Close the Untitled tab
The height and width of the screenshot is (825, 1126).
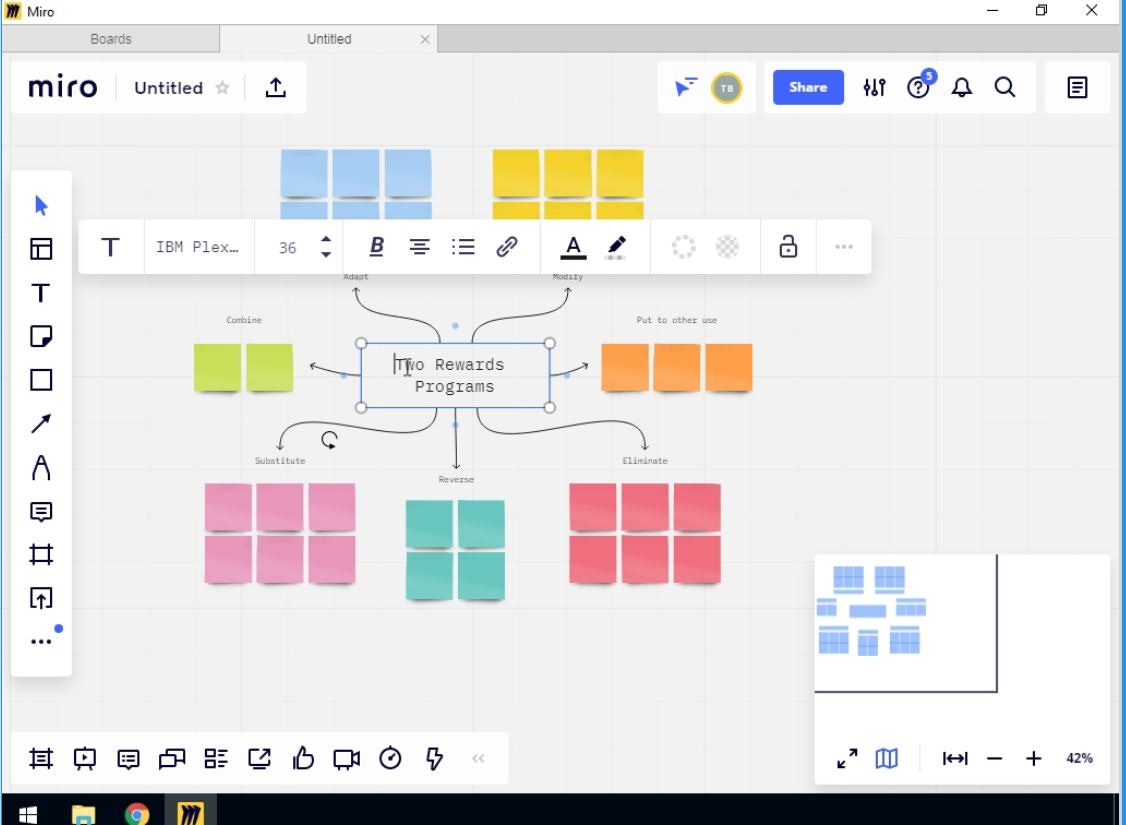[x=425, y=39]
